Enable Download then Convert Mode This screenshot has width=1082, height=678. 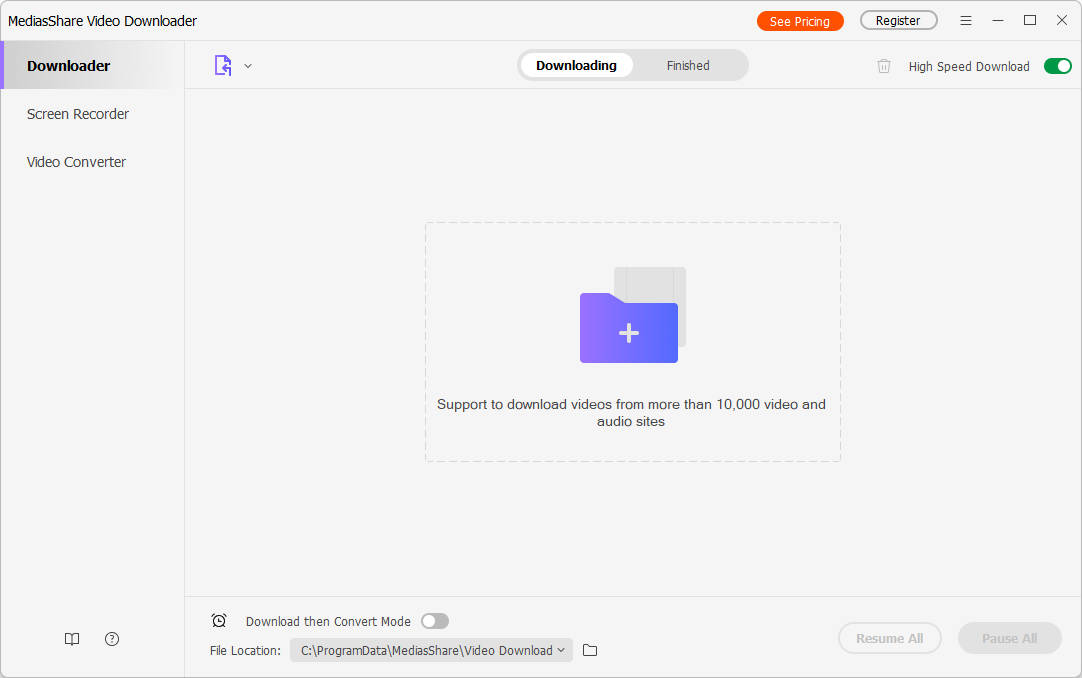[x=434, y=621]
